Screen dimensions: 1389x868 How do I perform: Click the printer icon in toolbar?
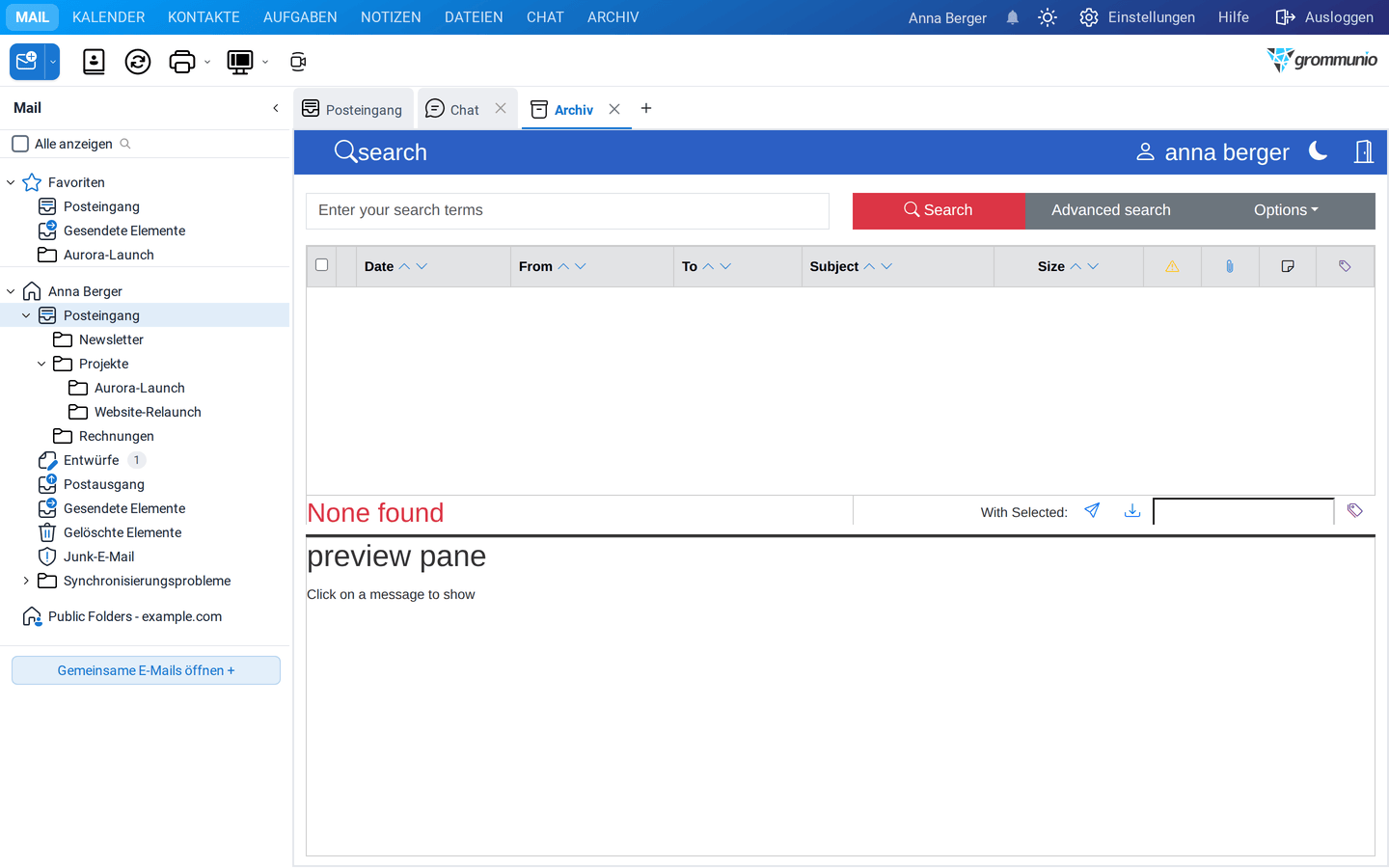pyautogui.click(x=181, y=62)
